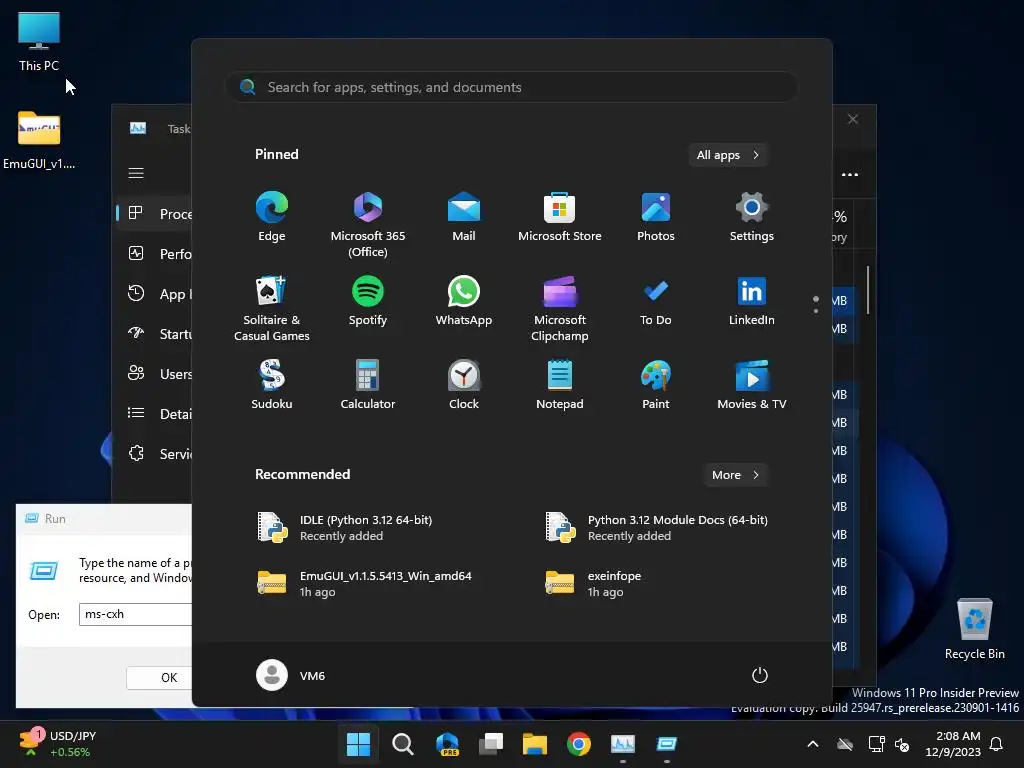The width and height of the screenshot is (1024, 768).
Task: Open the To Do app
Action: pyautogui.click(x=656, y=301)
